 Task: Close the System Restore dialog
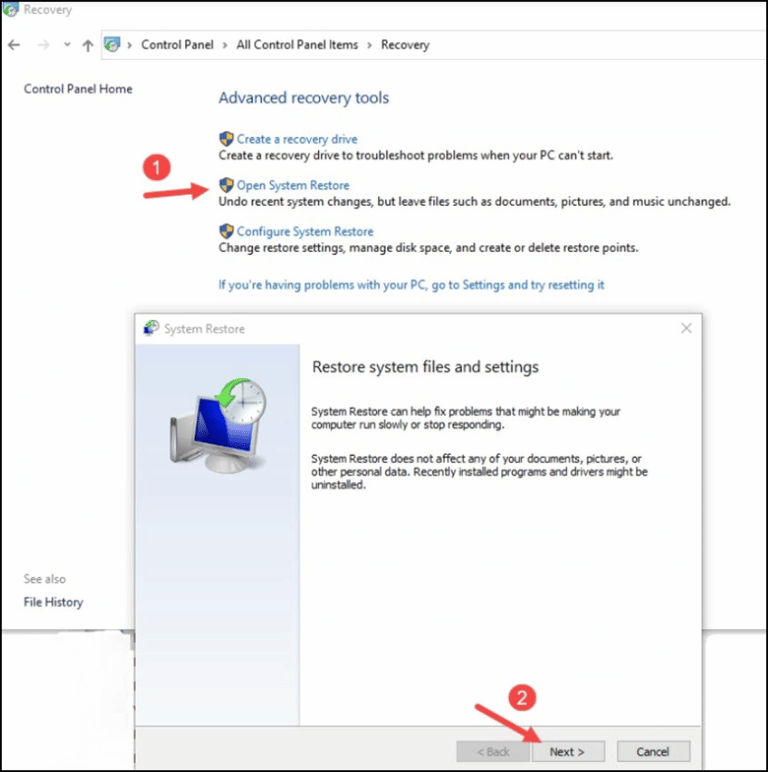click(x=686, y=328)
